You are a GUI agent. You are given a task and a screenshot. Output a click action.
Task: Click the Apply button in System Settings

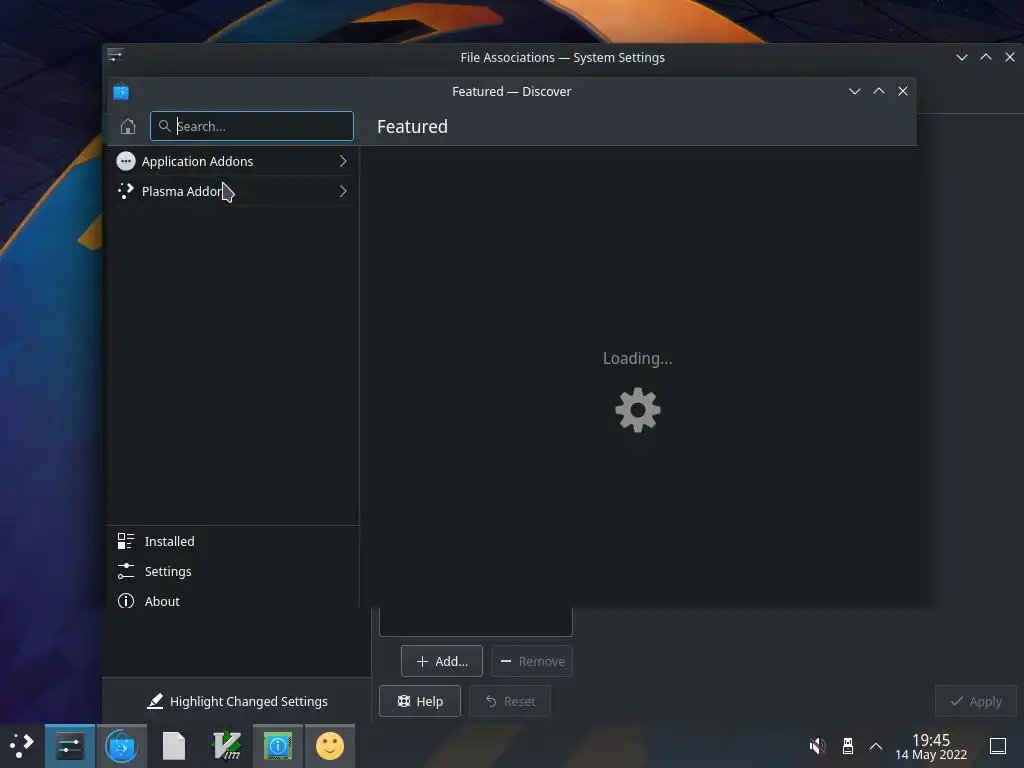976,701
